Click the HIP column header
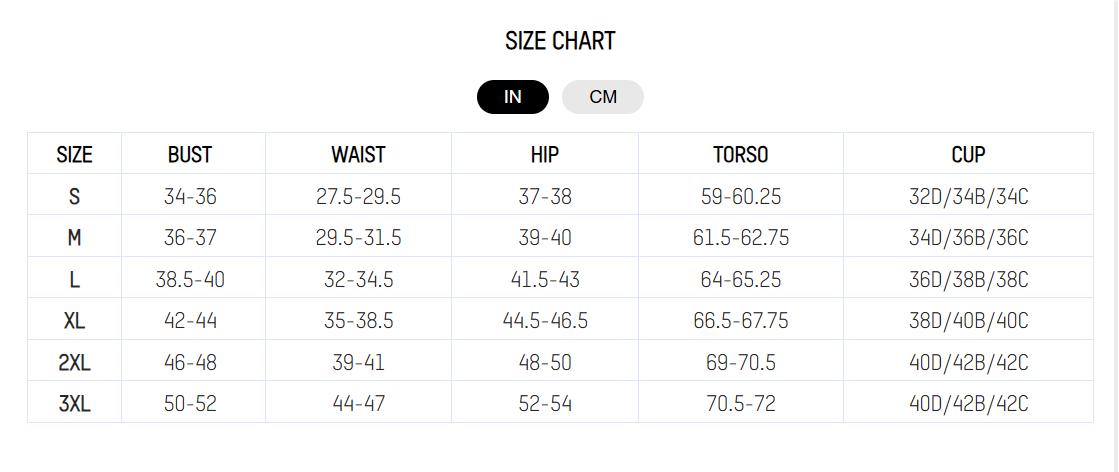 (545, 155)
